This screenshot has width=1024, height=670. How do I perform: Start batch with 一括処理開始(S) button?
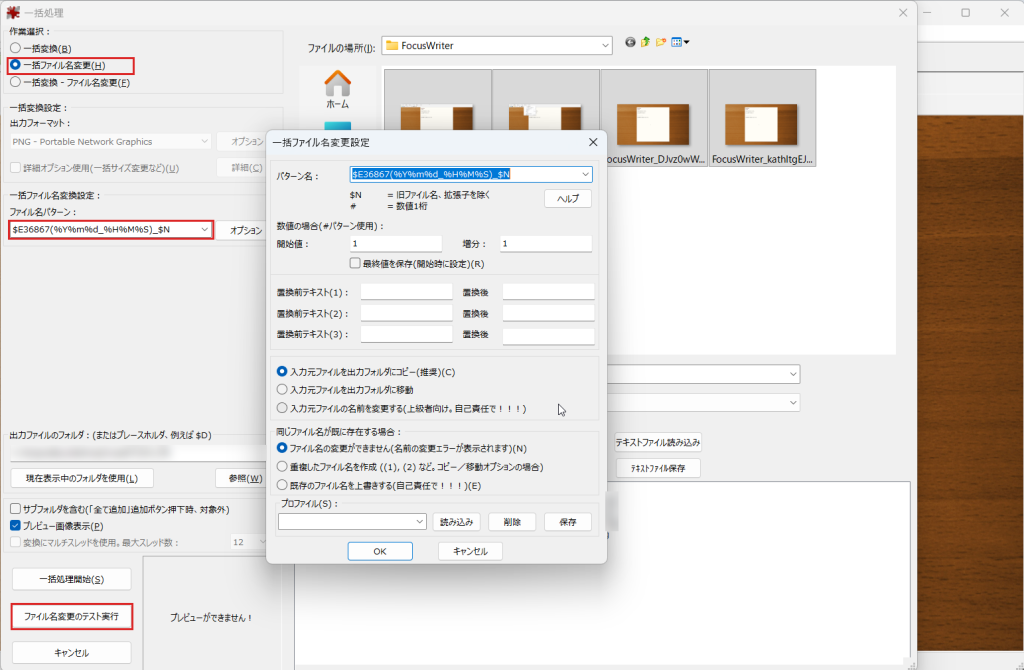click(72, 579)
